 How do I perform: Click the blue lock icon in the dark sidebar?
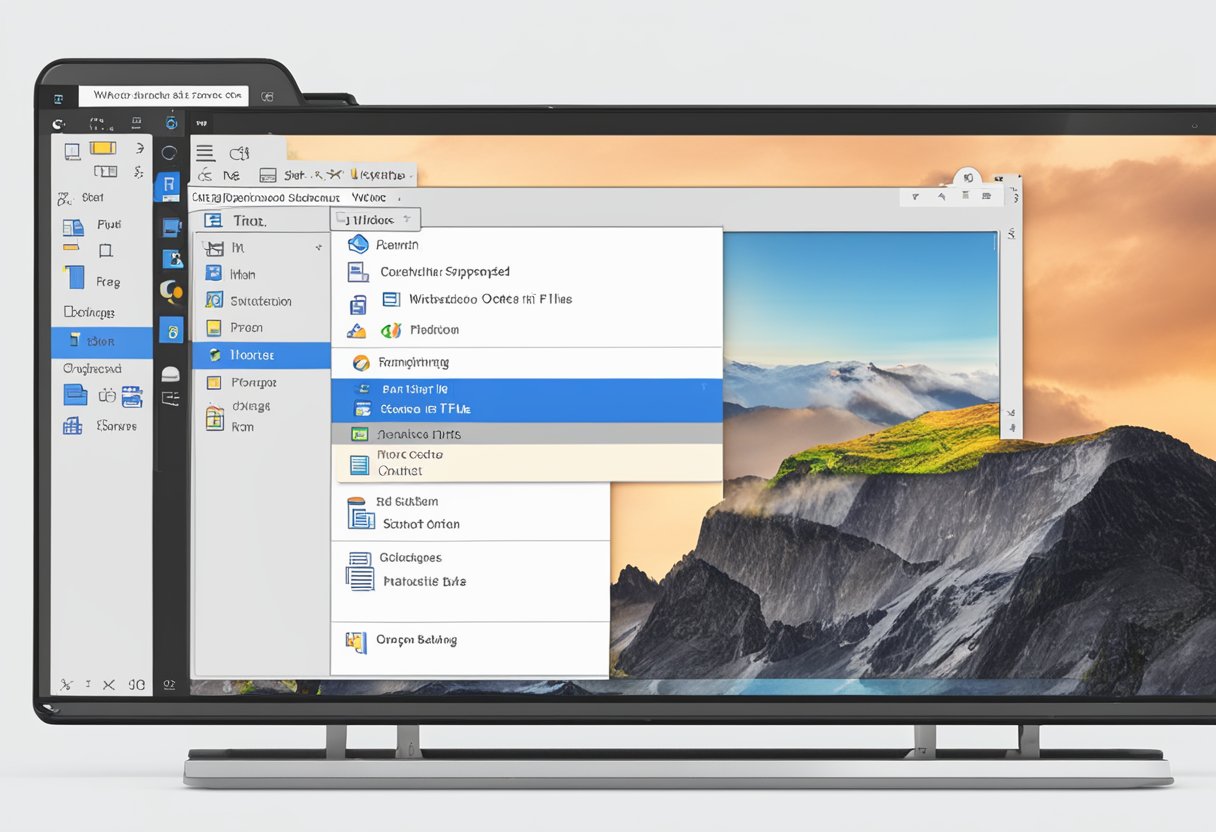tap(171, 330)
